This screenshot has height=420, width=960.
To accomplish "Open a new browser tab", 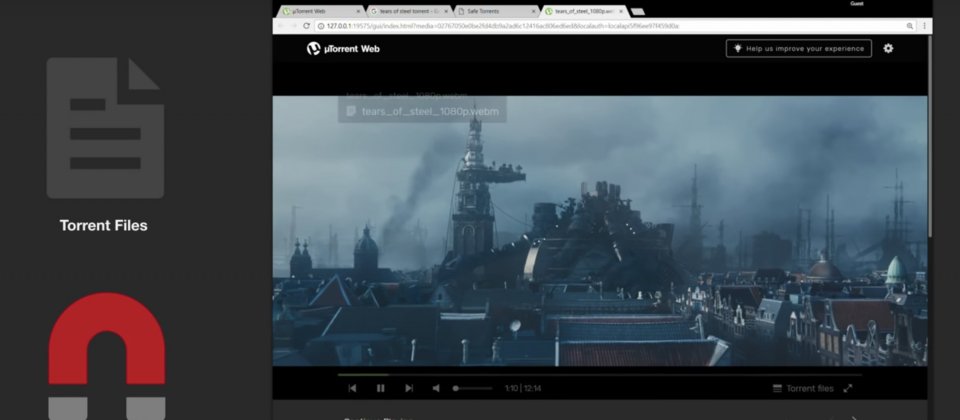I will pos(637,12).
